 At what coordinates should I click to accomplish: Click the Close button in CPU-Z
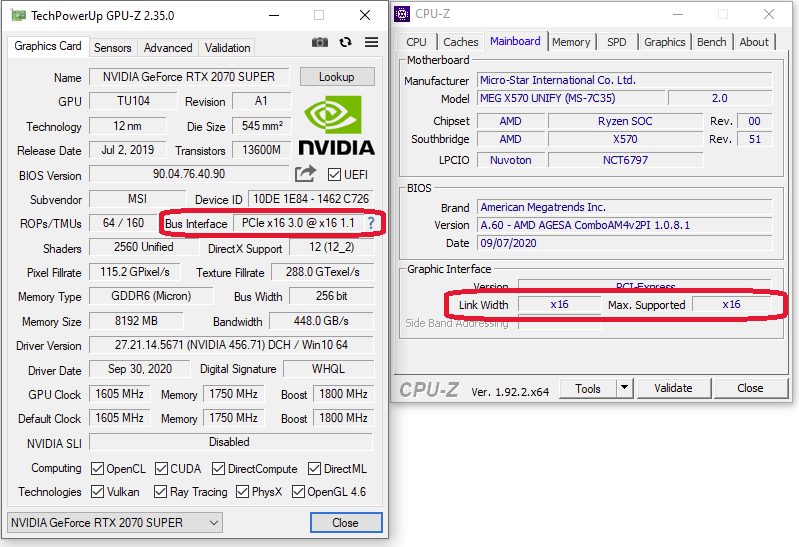point(750,388)
